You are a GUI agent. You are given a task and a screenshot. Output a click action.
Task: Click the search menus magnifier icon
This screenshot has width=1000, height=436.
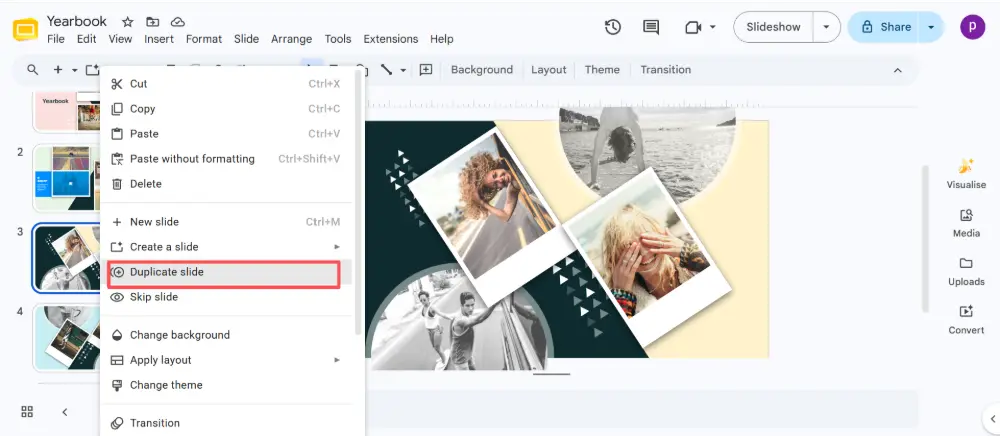(x=33, y=70)
